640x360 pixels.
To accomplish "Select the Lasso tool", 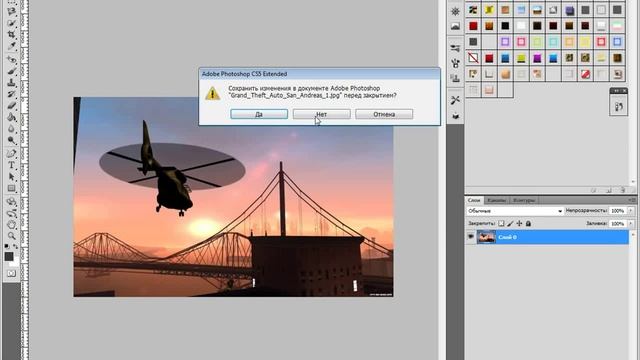I will tap(11, 11).
